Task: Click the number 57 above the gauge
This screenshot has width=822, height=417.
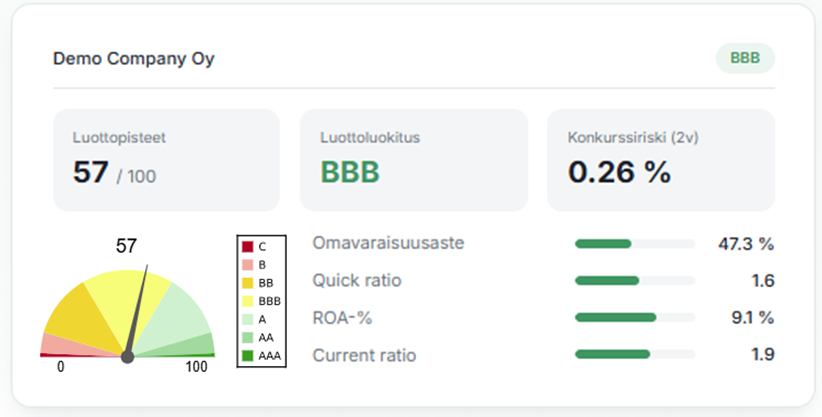Action: (127, 246)
